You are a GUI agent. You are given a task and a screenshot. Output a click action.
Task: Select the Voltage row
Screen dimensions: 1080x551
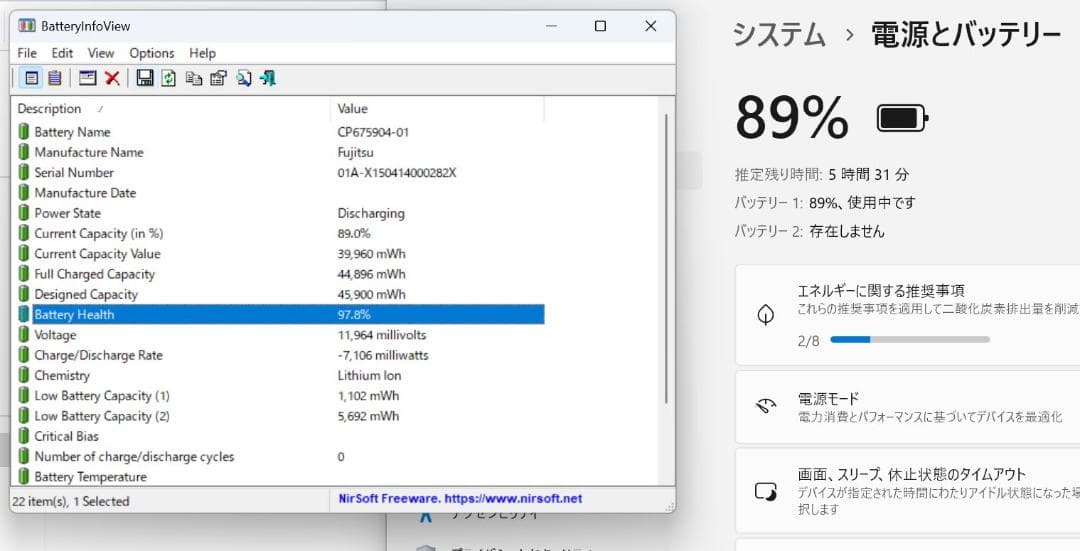pyautogui.click(x=278, y=335)
